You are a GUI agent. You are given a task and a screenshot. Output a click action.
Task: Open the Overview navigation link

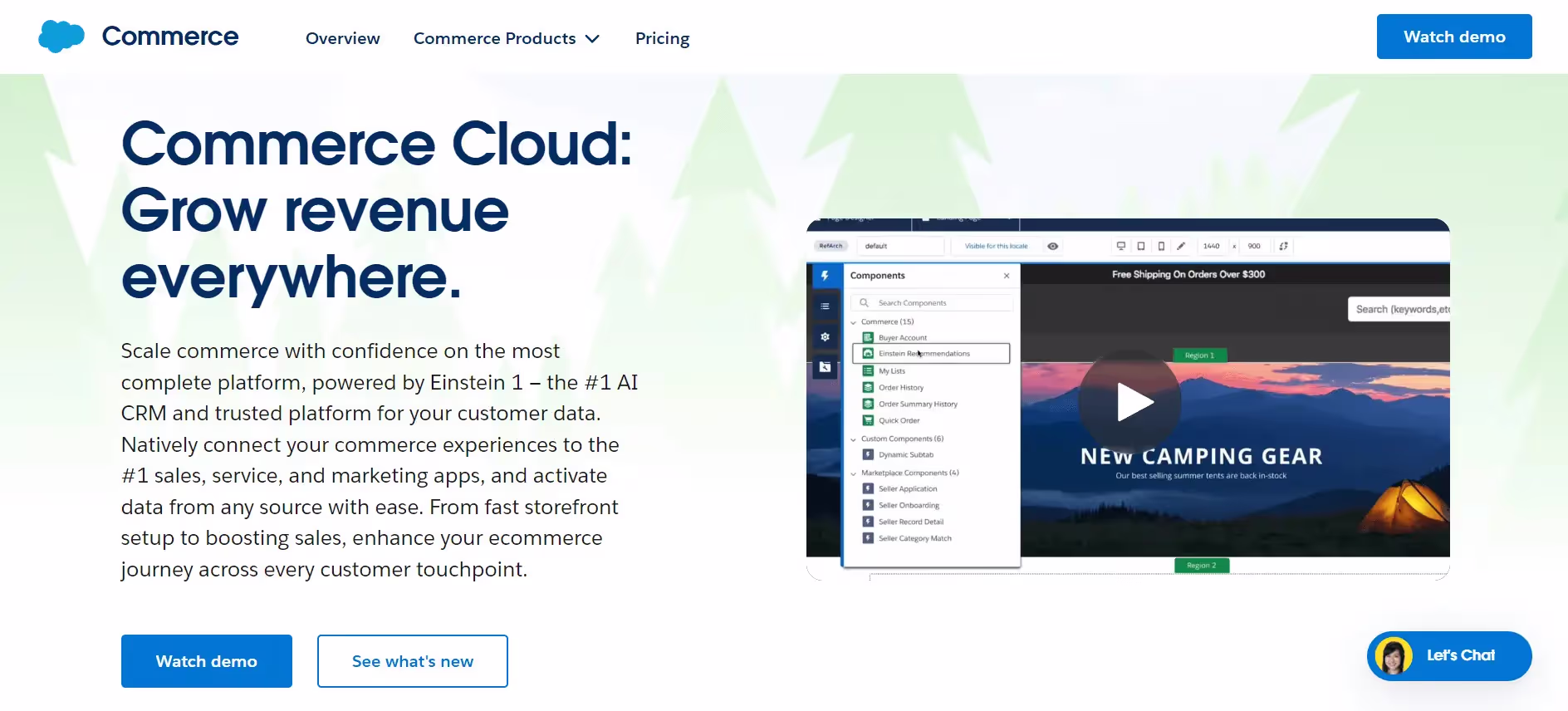click(342, 38)
